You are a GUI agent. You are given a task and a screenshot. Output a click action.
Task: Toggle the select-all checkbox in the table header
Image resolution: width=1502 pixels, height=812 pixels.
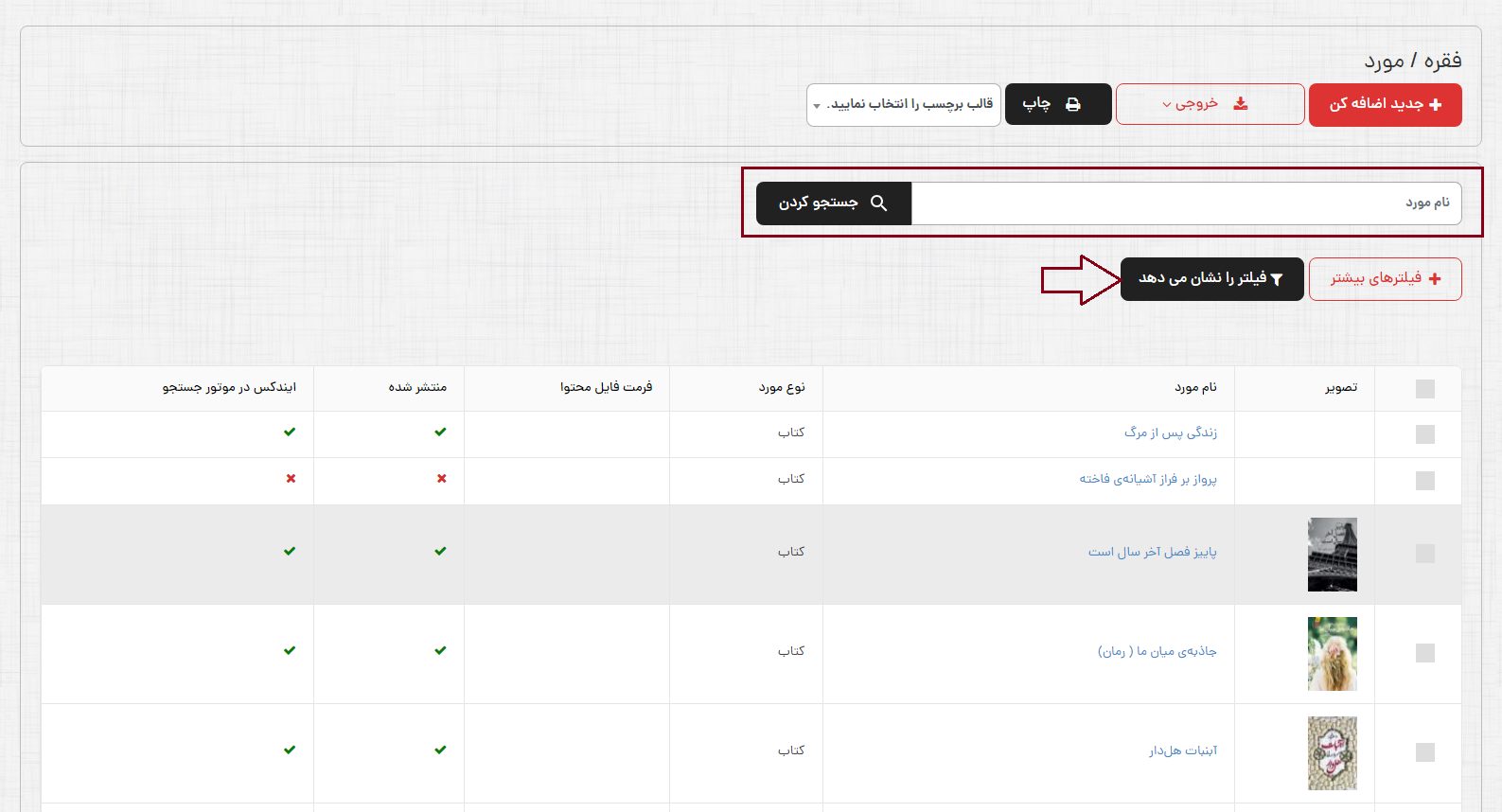(x=1424, y=389)
